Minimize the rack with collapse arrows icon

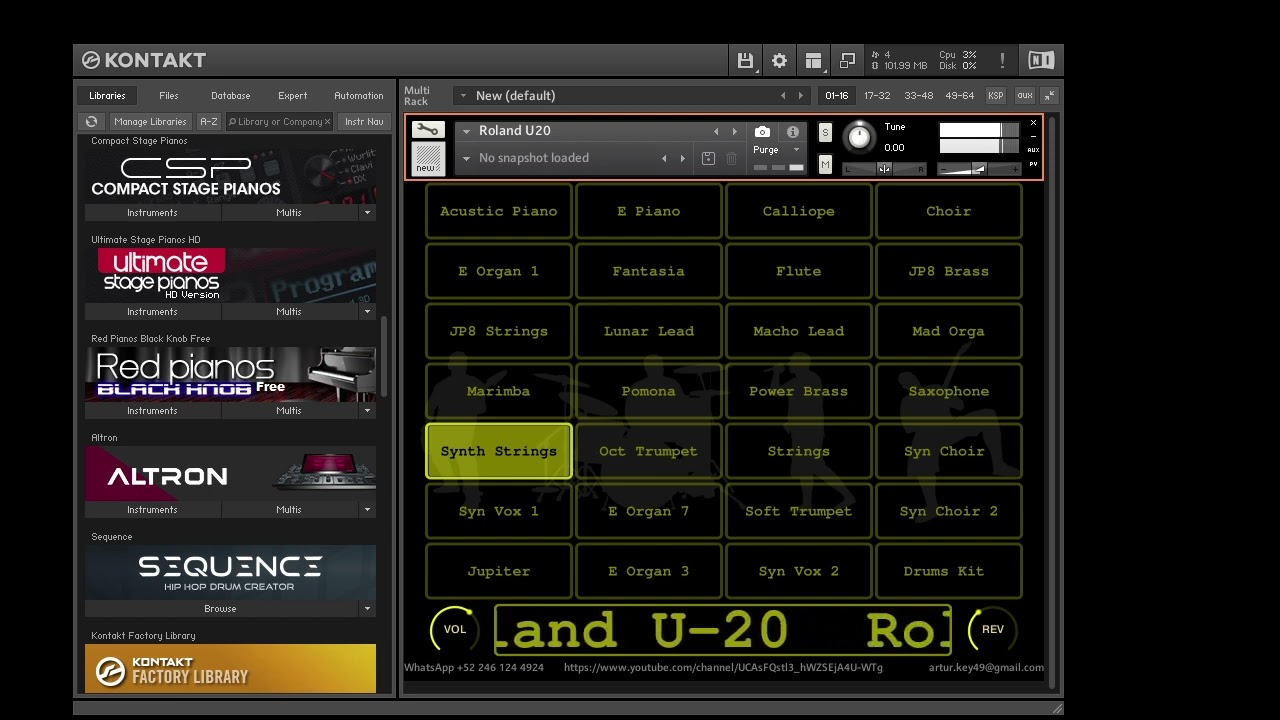click(1049, 96)
